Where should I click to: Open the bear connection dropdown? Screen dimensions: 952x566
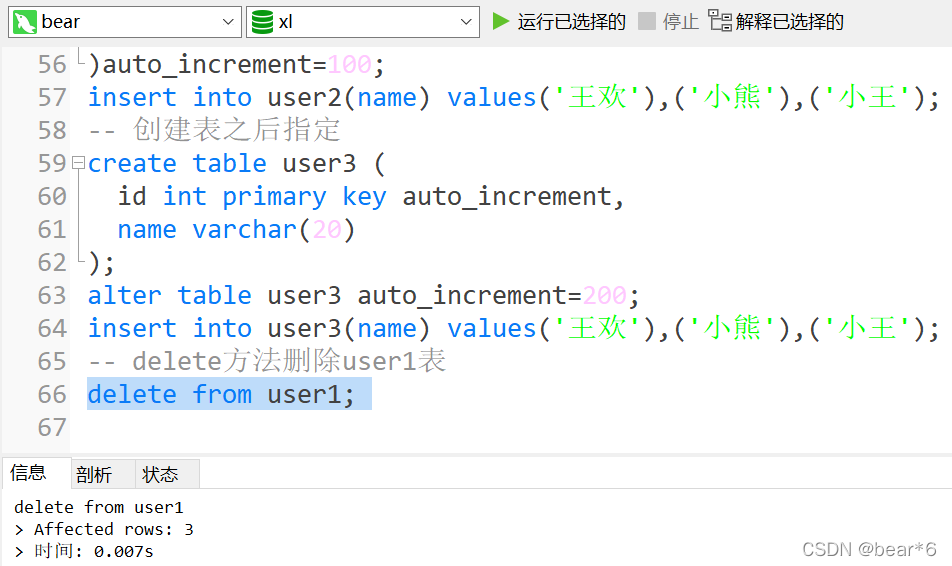coord(124,22)
